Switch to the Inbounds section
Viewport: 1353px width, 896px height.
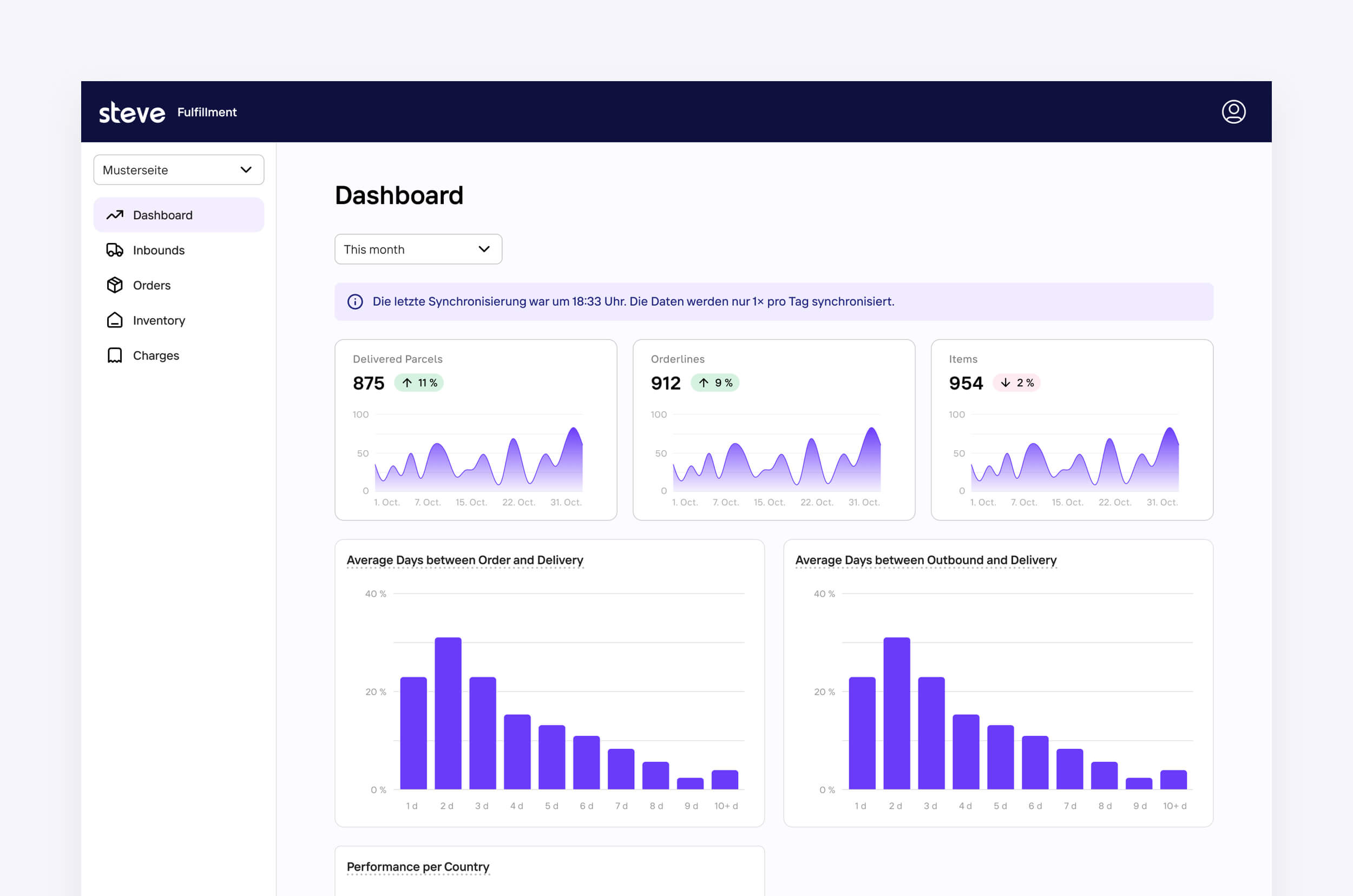point(159,250)
